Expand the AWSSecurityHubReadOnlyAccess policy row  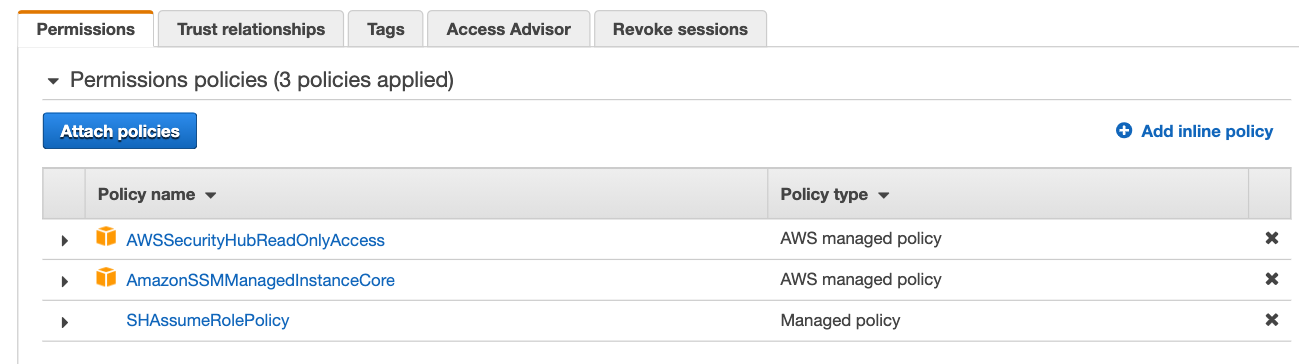65,240
